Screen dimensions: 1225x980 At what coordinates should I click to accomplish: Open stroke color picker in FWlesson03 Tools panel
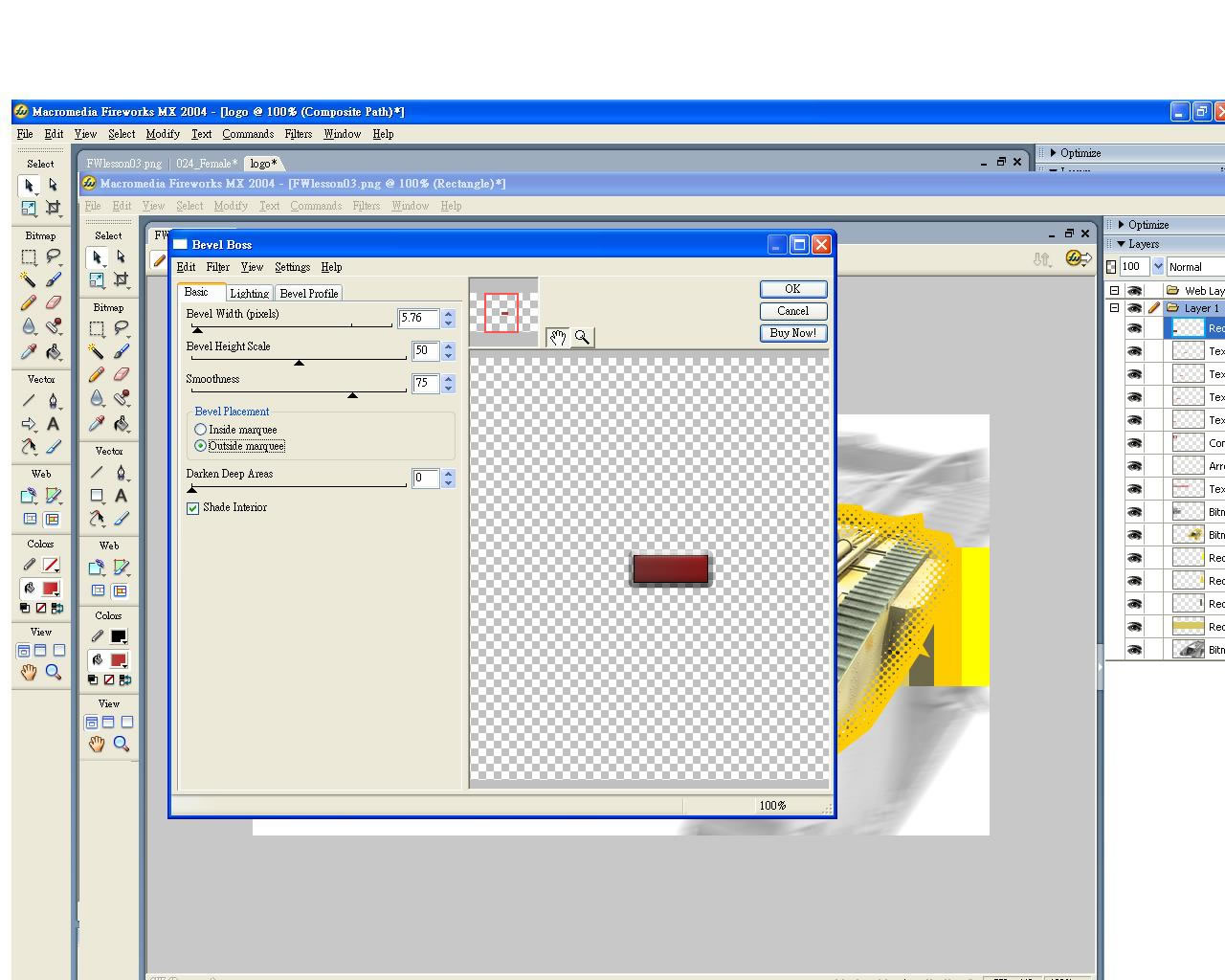(119, 636)
